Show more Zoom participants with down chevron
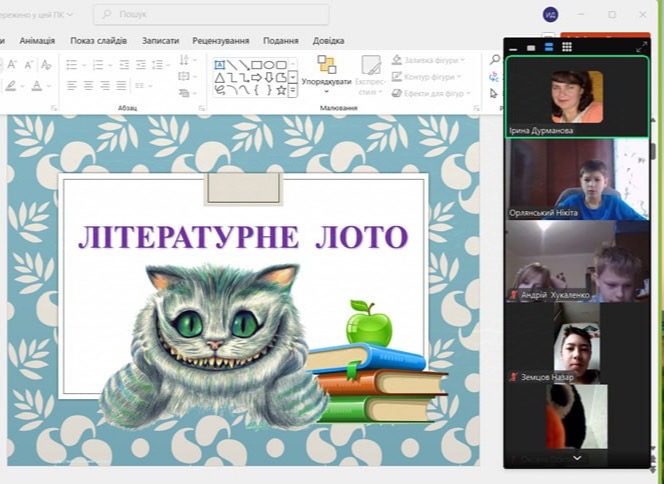The image size is (664, 484). coord(577,458)
